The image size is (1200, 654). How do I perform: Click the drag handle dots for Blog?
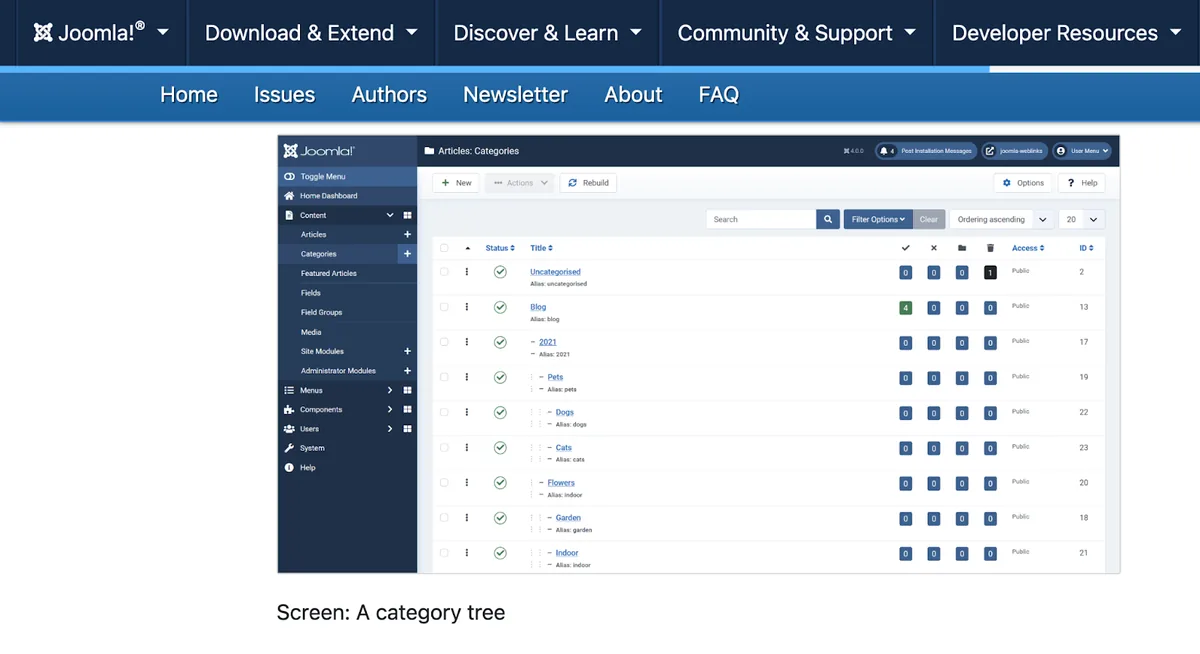[467, 307]
